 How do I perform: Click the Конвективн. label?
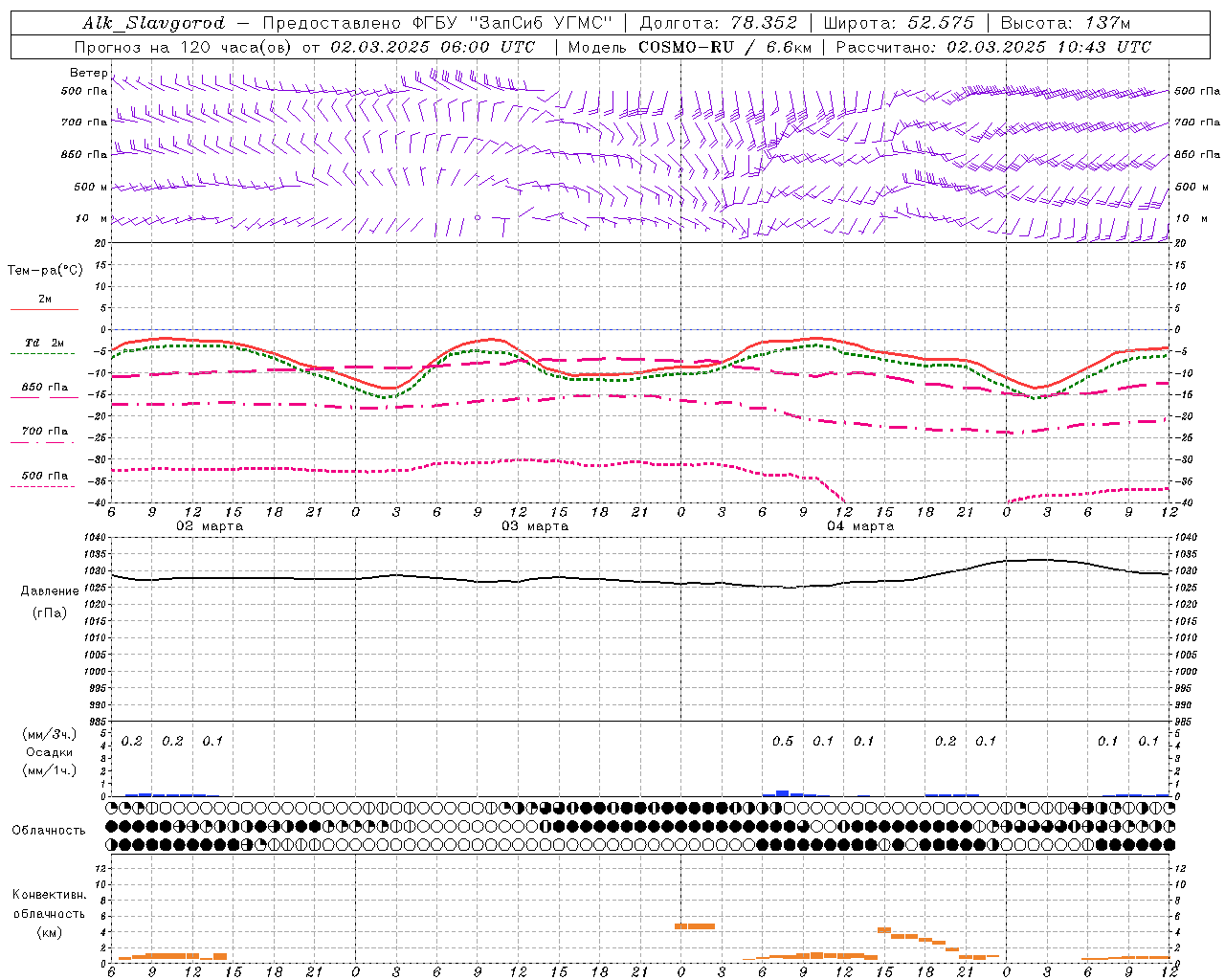[49, 895]
